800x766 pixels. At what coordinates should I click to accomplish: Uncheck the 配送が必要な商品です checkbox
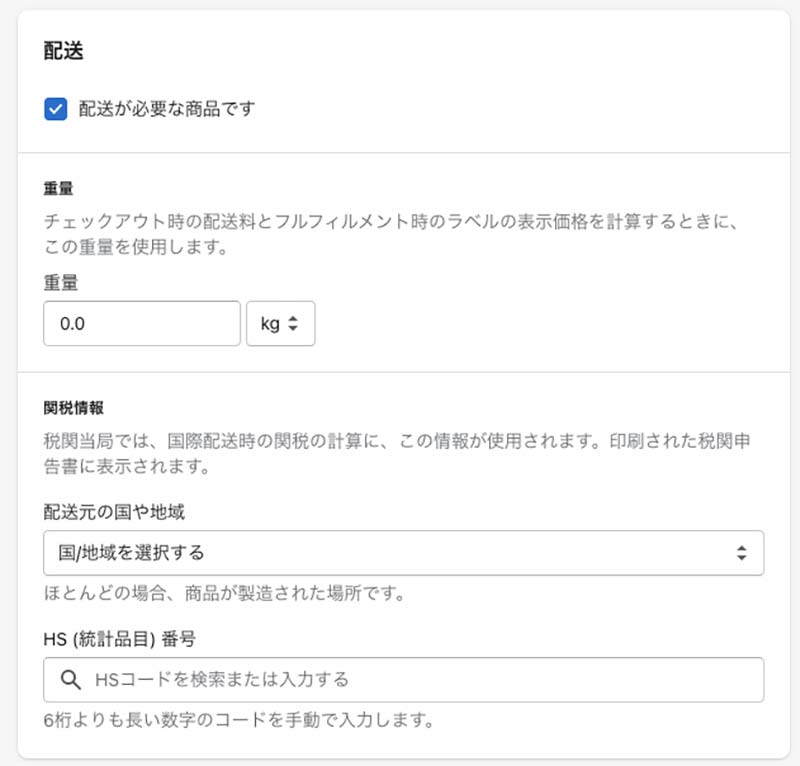point(56,108)
